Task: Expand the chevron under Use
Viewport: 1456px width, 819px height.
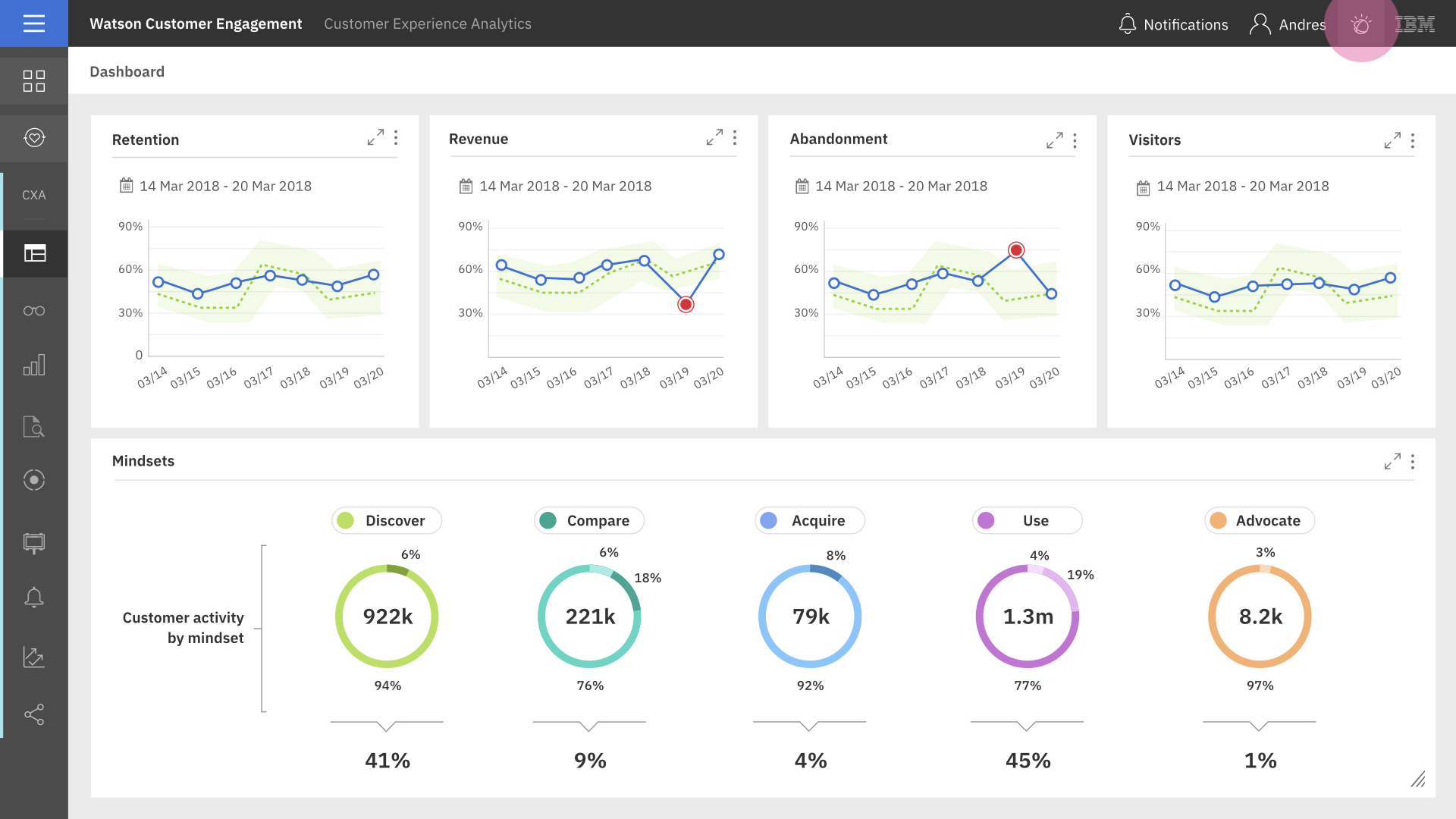Action: click(1027, 726)
